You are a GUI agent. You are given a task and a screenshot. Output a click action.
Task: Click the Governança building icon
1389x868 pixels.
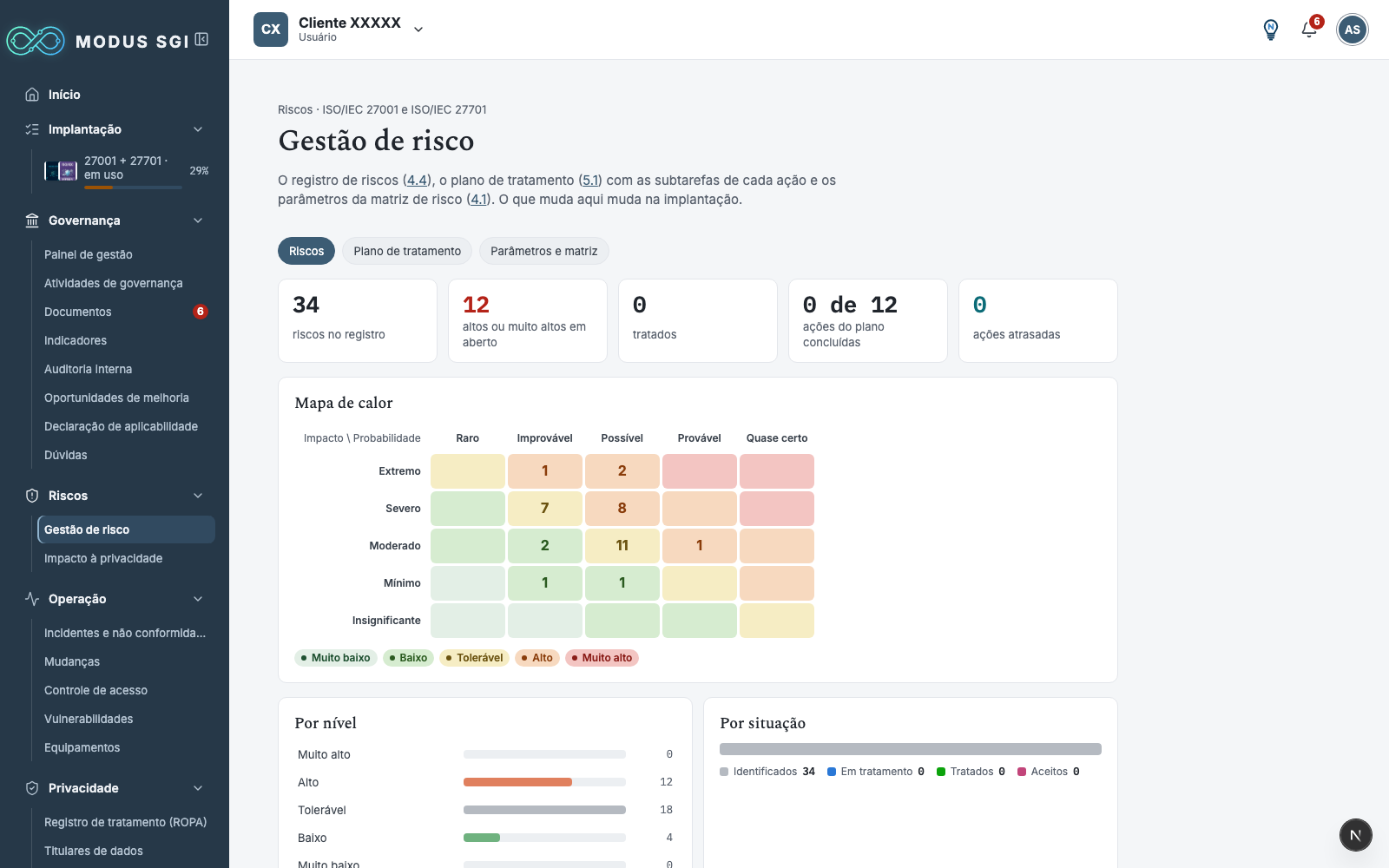pos(32,220)
